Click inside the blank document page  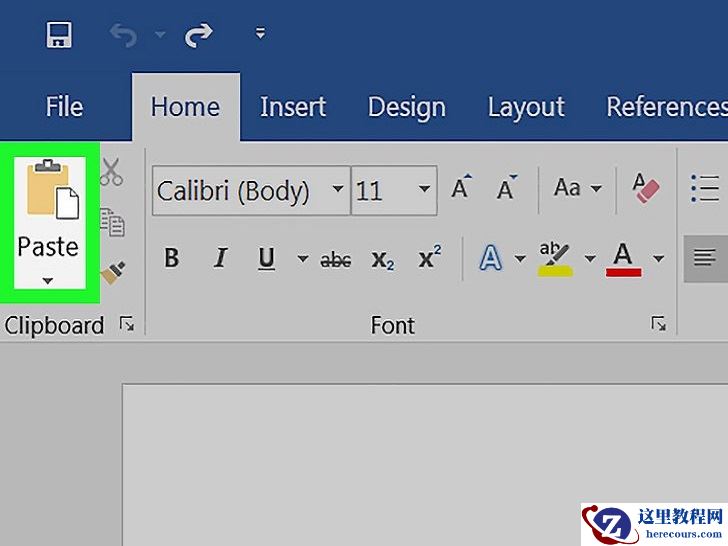[400, 460]
